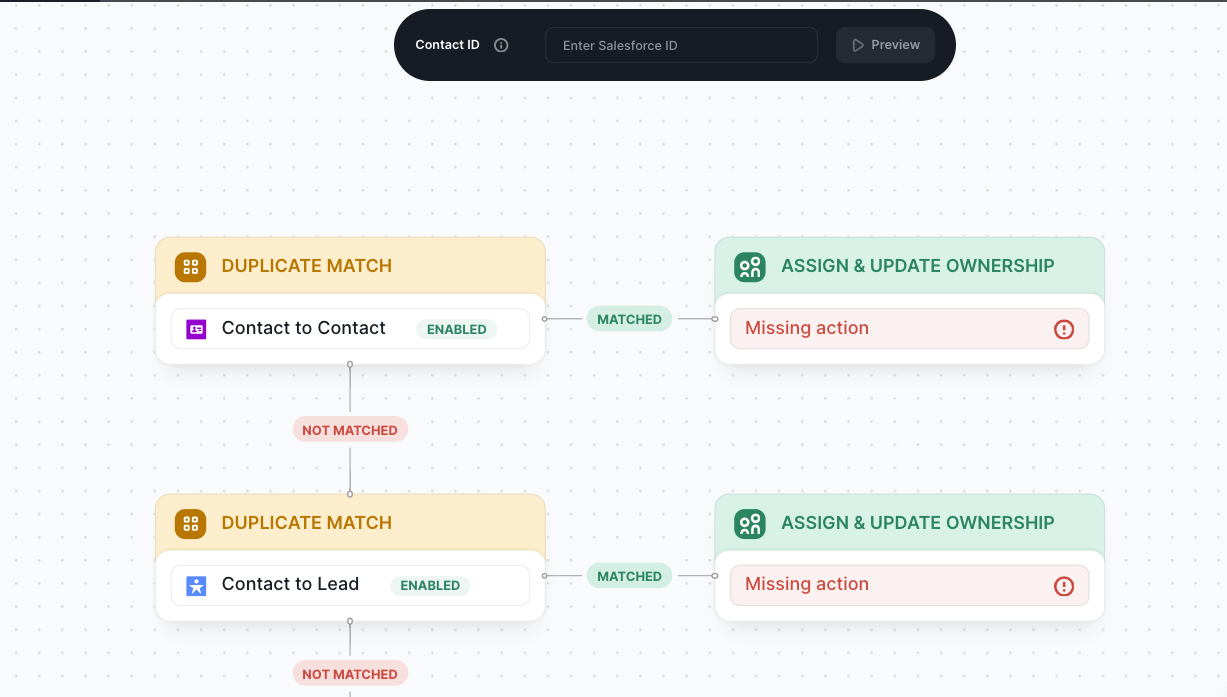The height and width of the screenshot is (697, 1227).
Task: Select the Contact to Lead row
Action: [350, 586]
